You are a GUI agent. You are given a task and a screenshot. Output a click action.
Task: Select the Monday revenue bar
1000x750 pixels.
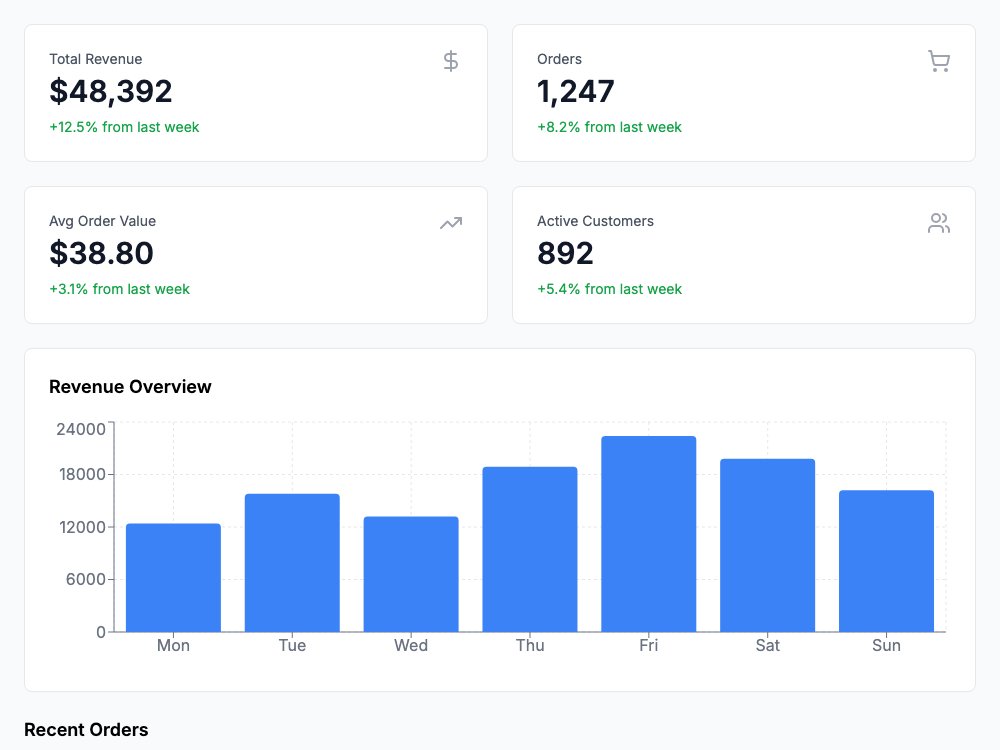(x=173, y=578)
